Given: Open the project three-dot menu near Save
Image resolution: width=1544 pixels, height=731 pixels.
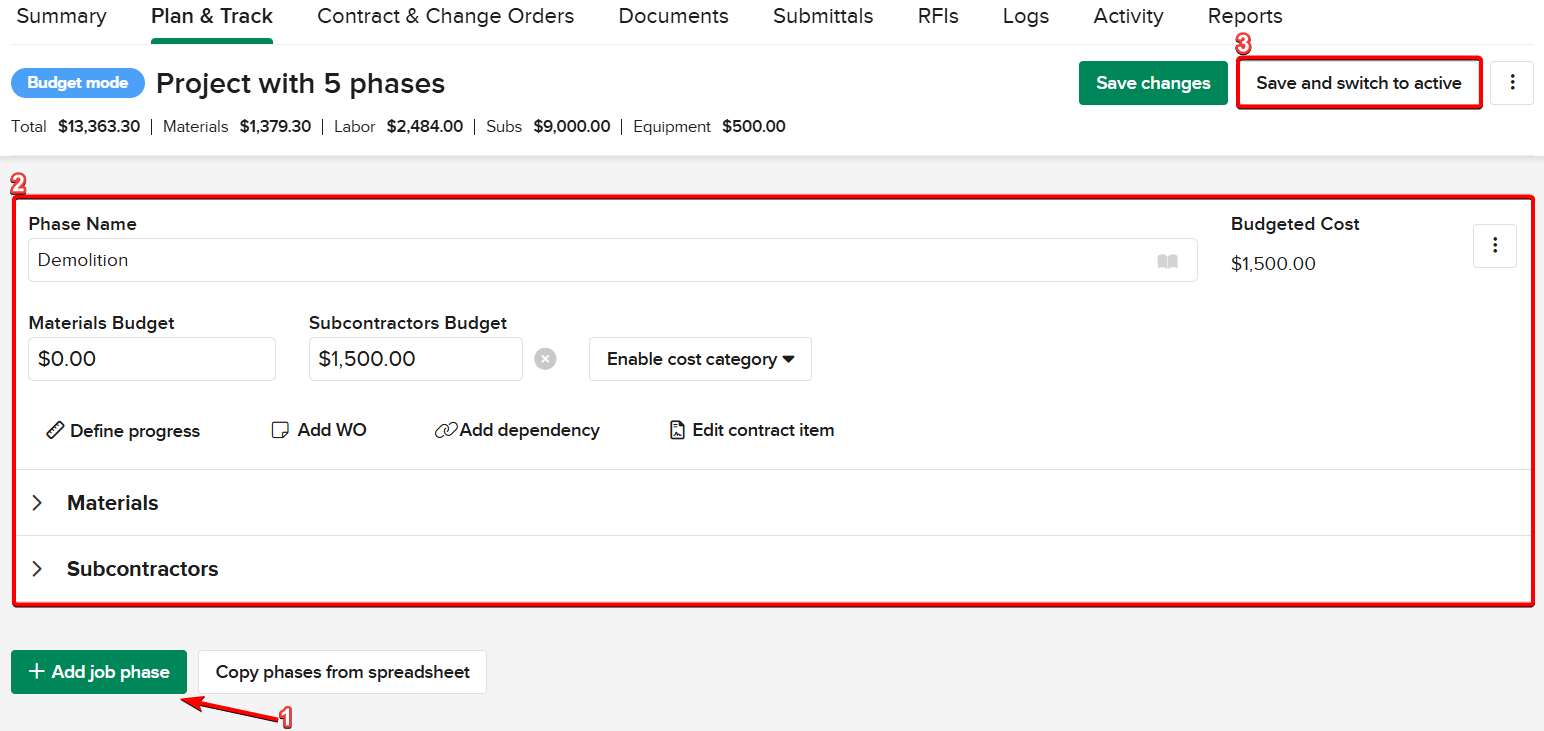Looking at the screenshot, I should click(1511, 83).
